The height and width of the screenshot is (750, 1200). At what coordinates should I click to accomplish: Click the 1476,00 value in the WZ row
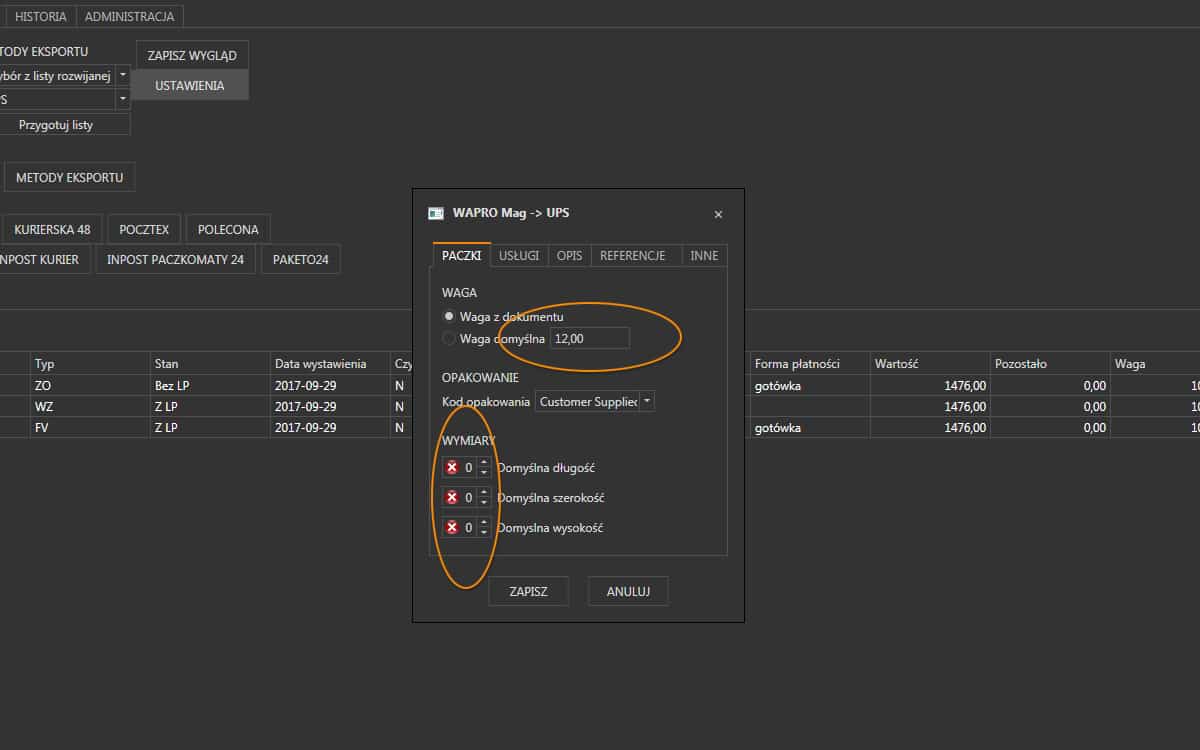[x=930, y=406]
